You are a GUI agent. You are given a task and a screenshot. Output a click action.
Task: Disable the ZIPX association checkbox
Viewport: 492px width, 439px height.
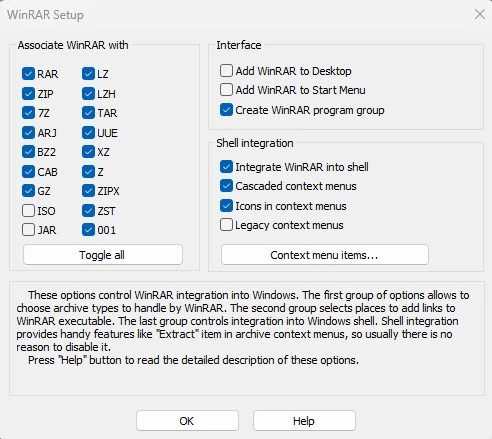click(88, 191)
